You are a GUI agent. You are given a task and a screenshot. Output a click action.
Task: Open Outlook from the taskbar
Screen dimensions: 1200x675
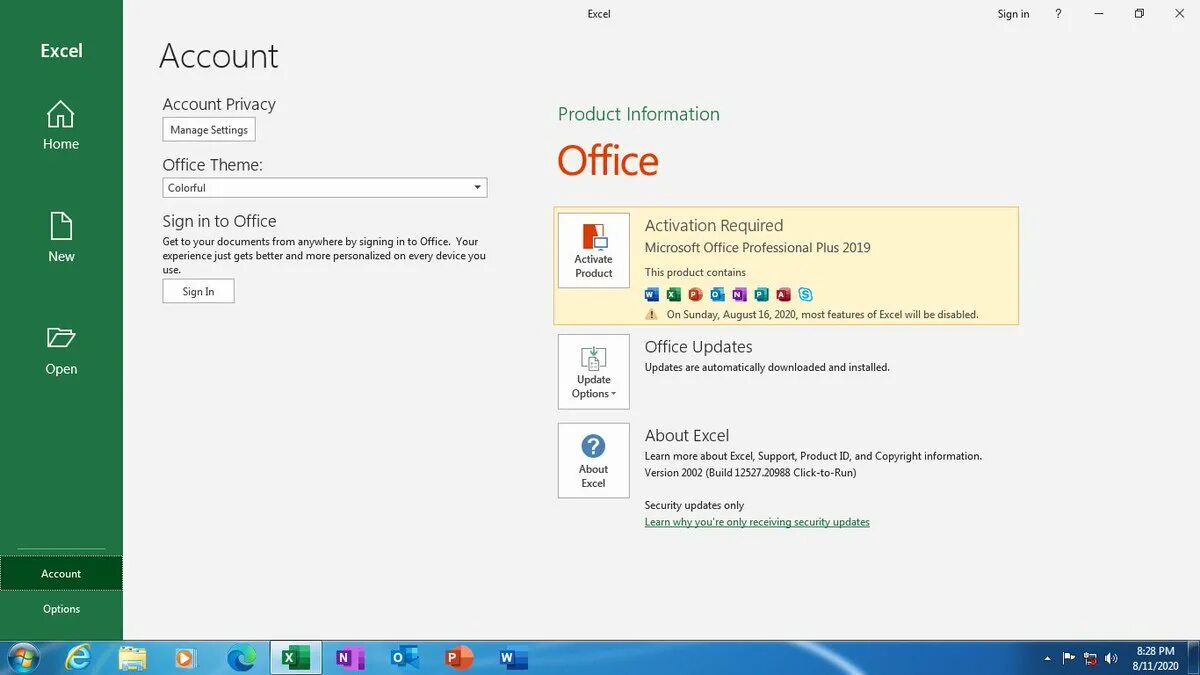click(404, 658)
